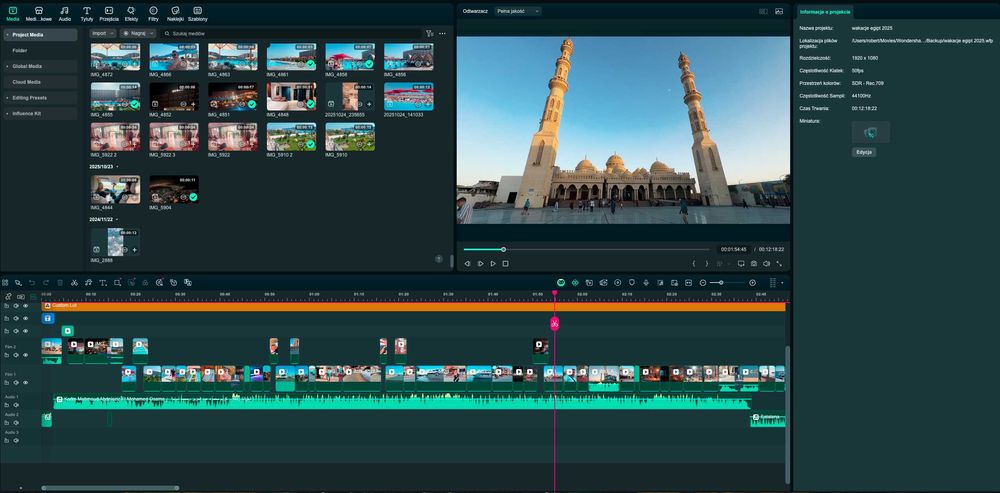Click the preview playback progress slider
This screenshot has height=493, width=1000.
click(x=586, y=249)
